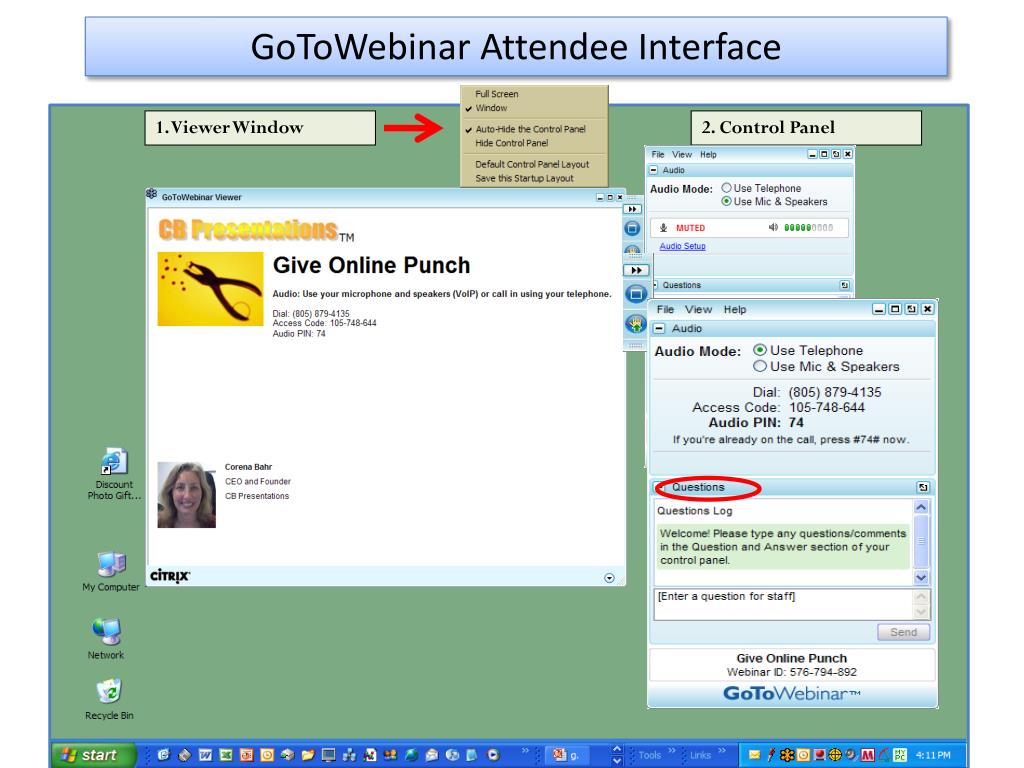The image size is (1024, 768).
Task: Click taskbar row scroll-up arrow
Action: tap(616, 749)
